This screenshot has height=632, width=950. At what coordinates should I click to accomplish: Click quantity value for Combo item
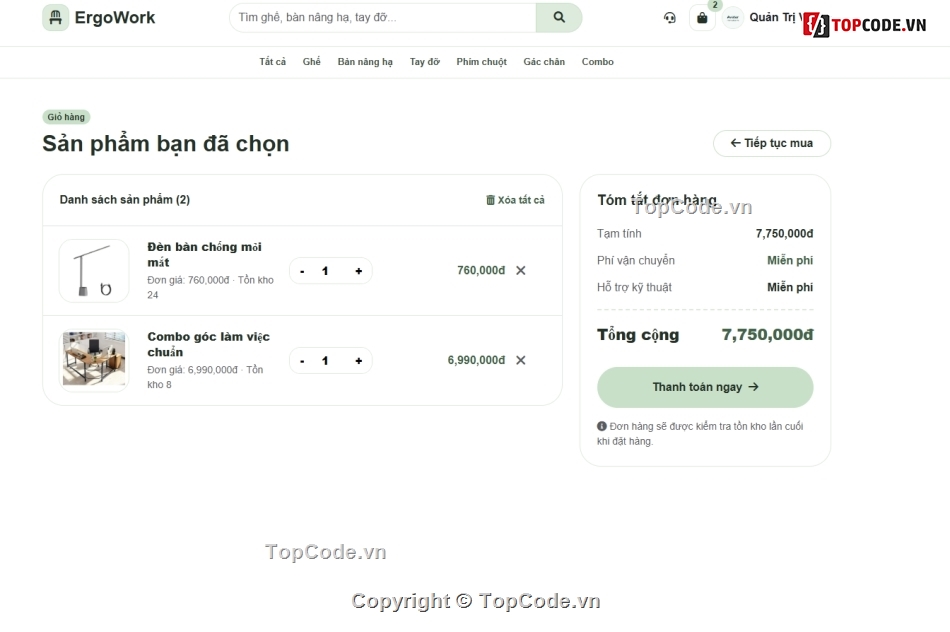tap(325, 361)
